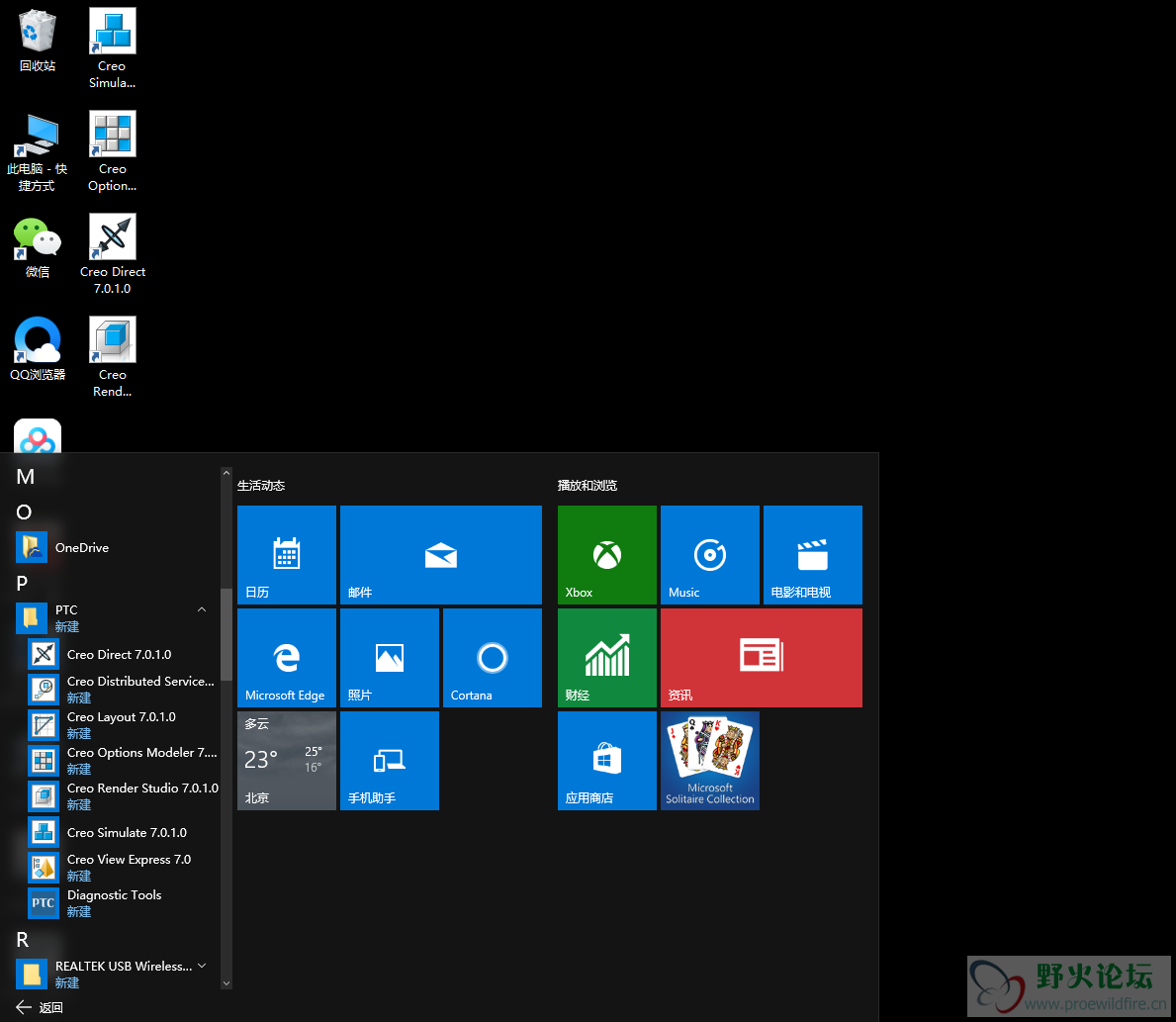Image resolution: width=1176 pixels, height=1022 pixels.
Task: Launch QQ浏览器 from the desktop
Action: click(37, 349)
